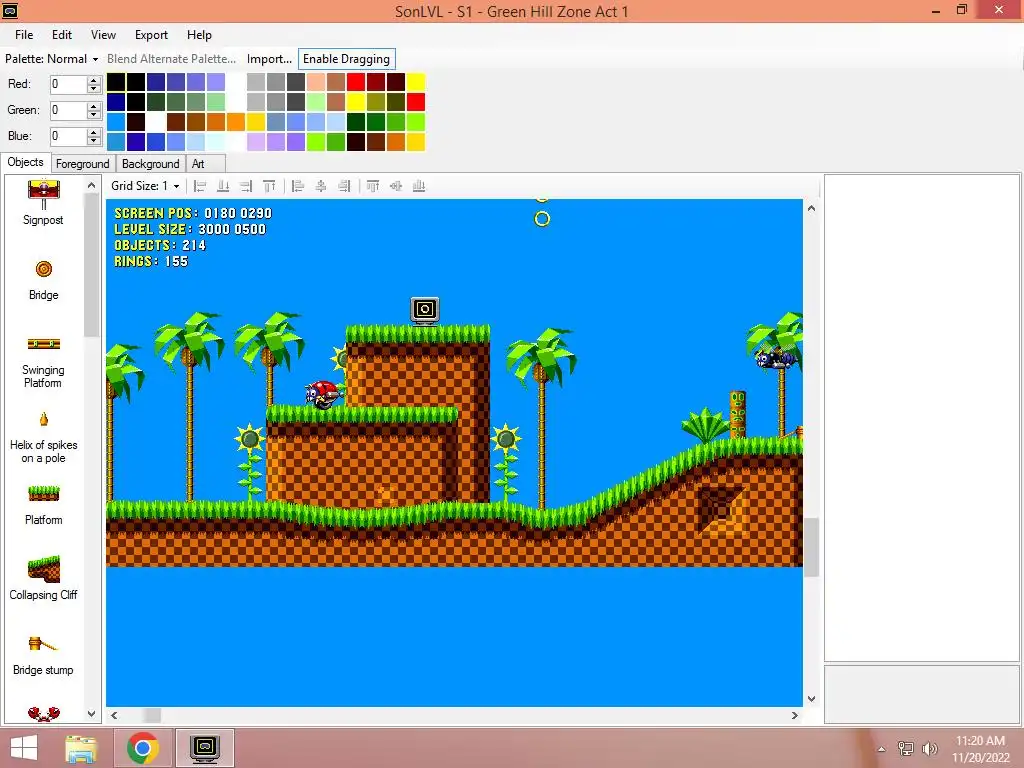Image resolution: width=1024 pixels, height=768 pixels.
Task: Pick the Bridge object from the list
Action: pyautogui.click(x=43, y=280)
